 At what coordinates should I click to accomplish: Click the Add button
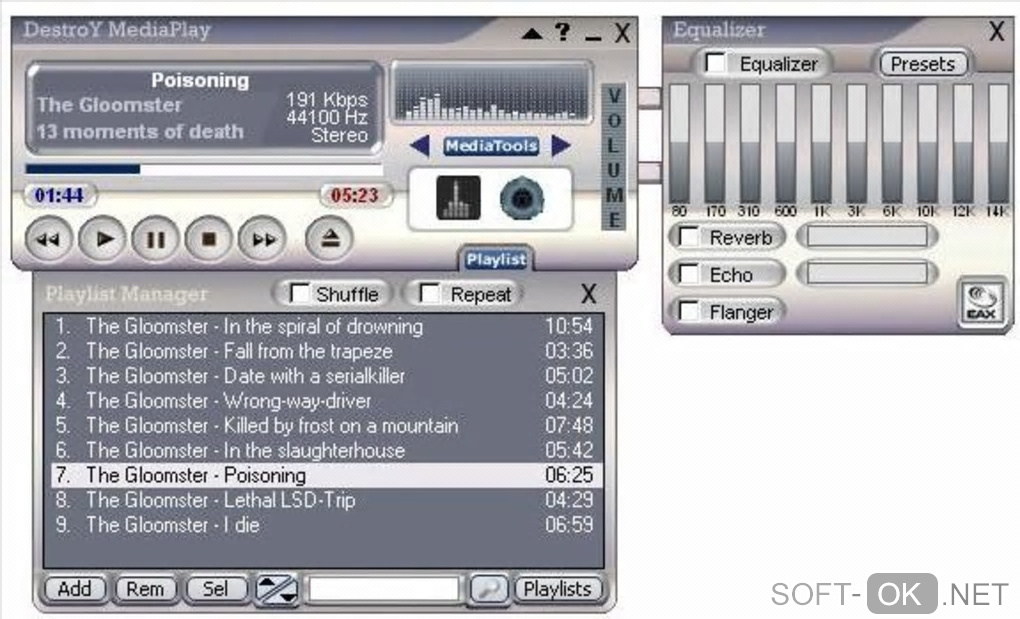75,589
